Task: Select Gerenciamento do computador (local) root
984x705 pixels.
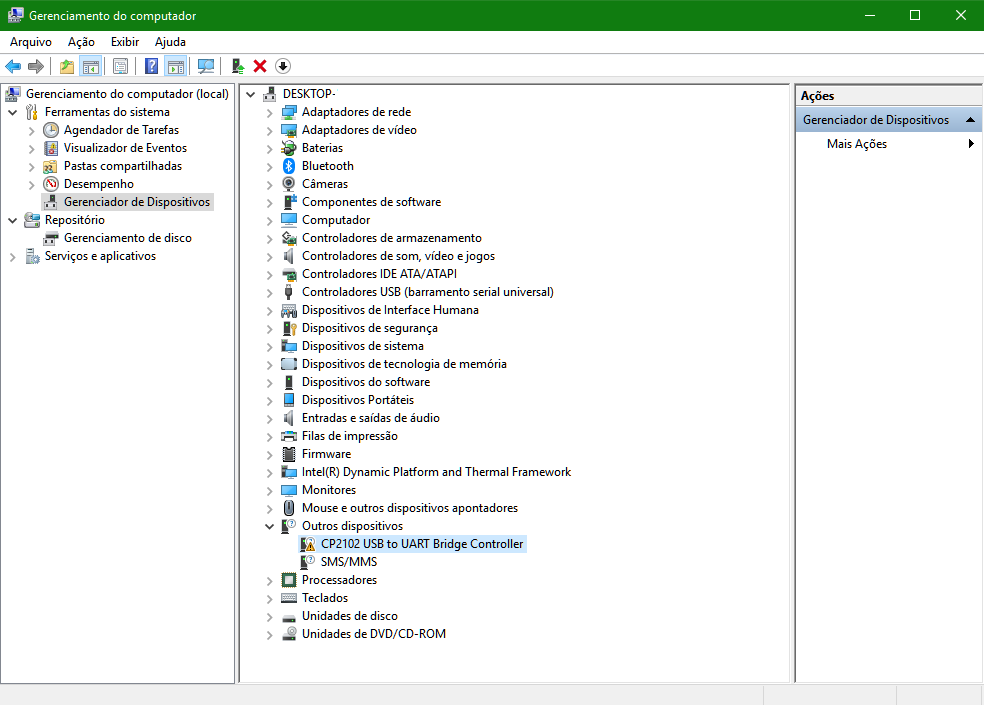Action: (127, 94)
